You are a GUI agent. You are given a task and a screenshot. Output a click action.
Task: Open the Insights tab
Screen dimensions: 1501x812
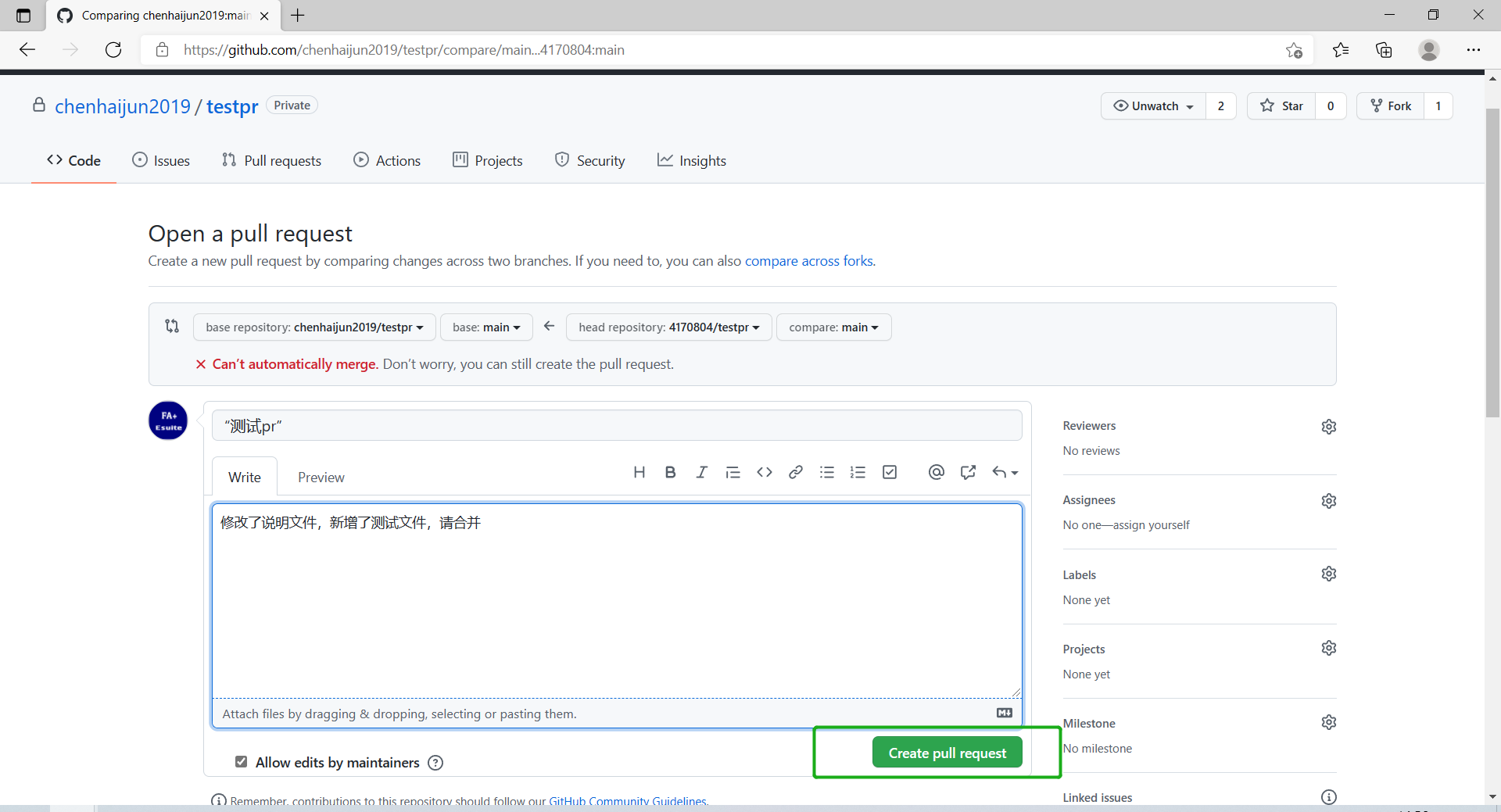click(x=692, y=160)
